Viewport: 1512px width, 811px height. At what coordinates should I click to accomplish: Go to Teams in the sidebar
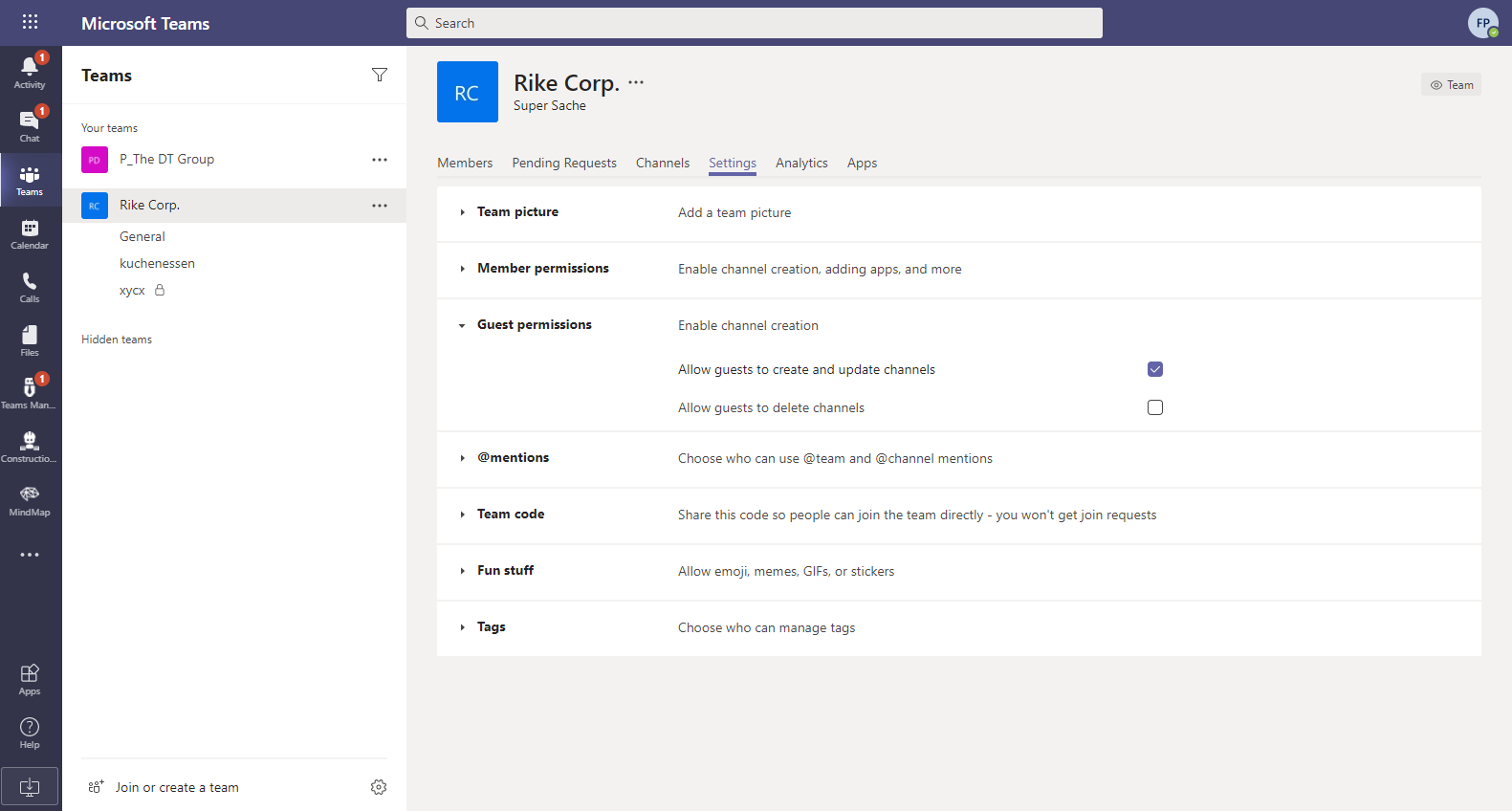tap(30, 180)
